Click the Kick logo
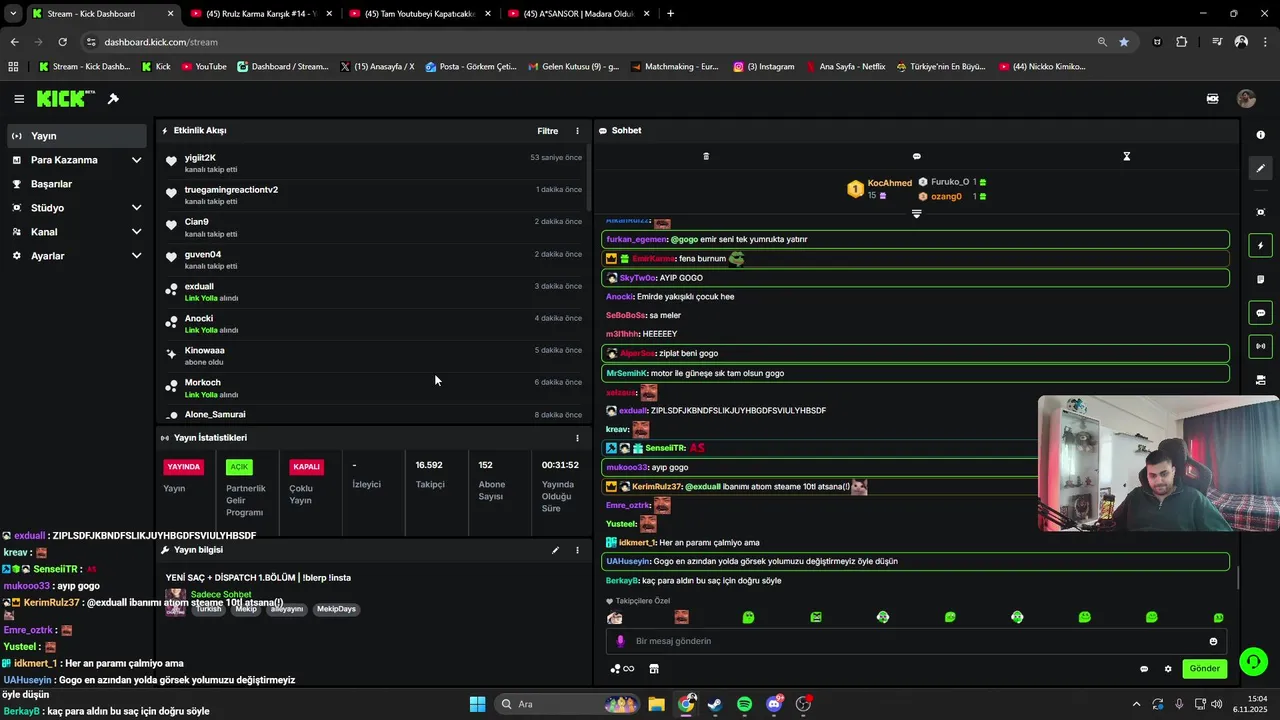This screenshot has height=720, width=1280. point(65,98)
